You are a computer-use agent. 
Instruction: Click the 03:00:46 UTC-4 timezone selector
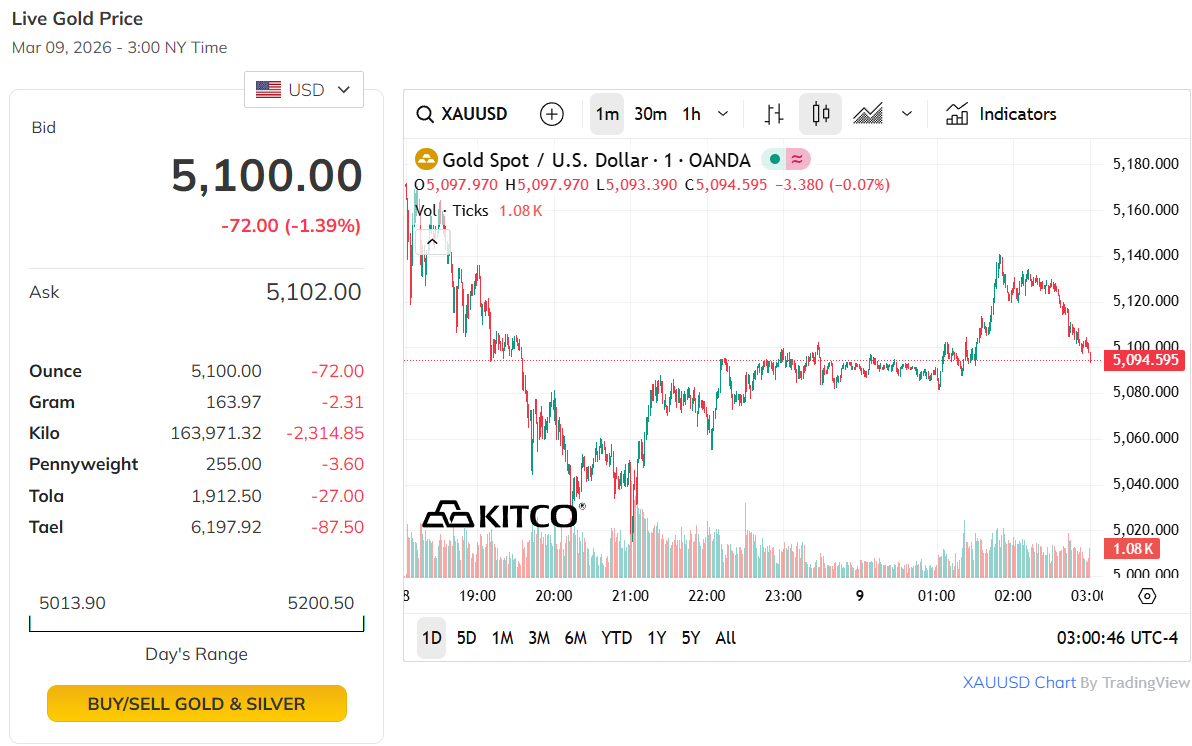pos(1117,638)
